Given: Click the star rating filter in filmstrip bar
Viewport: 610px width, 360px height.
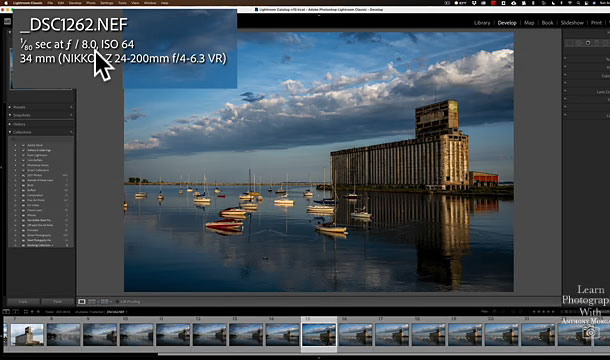Looking at the screenshot, I should click(544, 312).
